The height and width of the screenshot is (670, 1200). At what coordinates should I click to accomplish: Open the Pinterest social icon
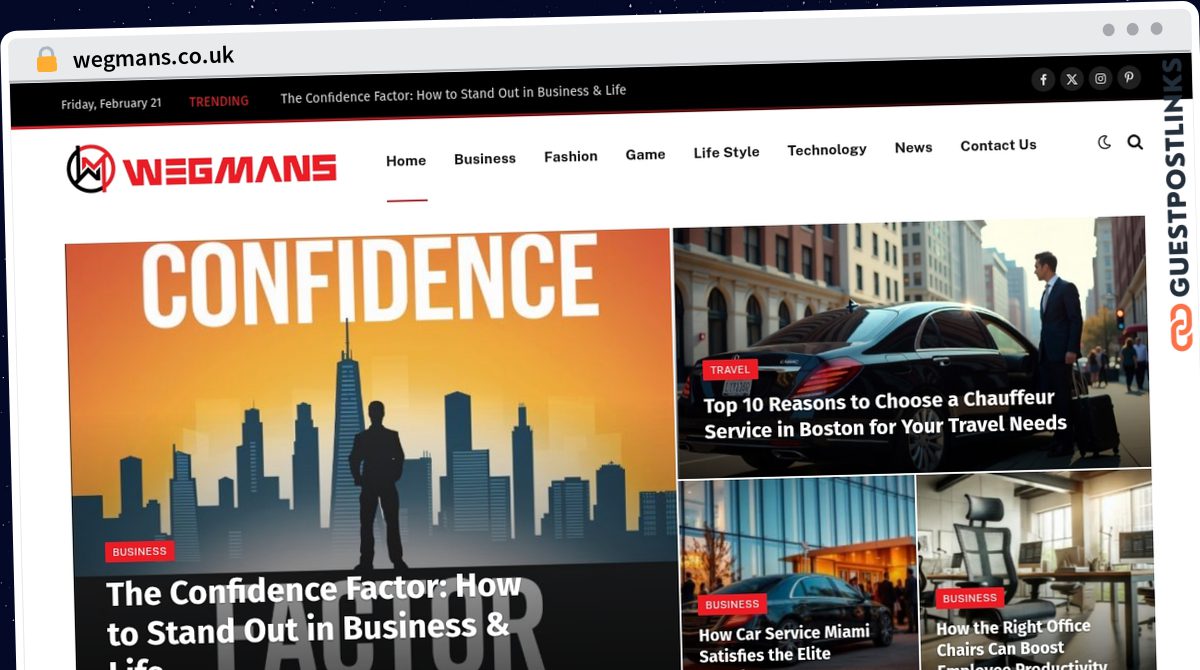pos(1129,77)
